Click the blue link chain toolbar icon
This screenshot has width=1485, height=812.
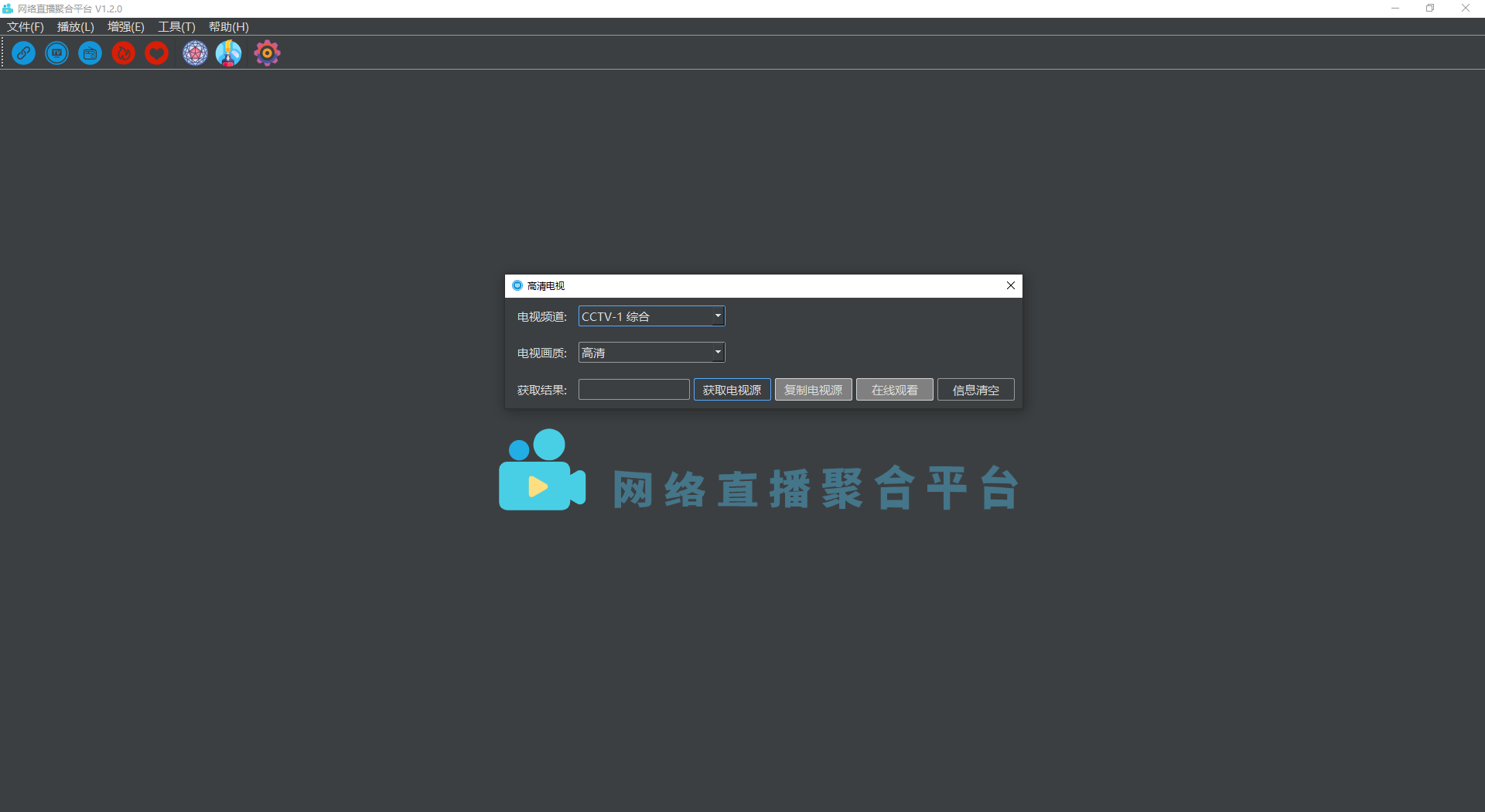(x=24, y=53)
